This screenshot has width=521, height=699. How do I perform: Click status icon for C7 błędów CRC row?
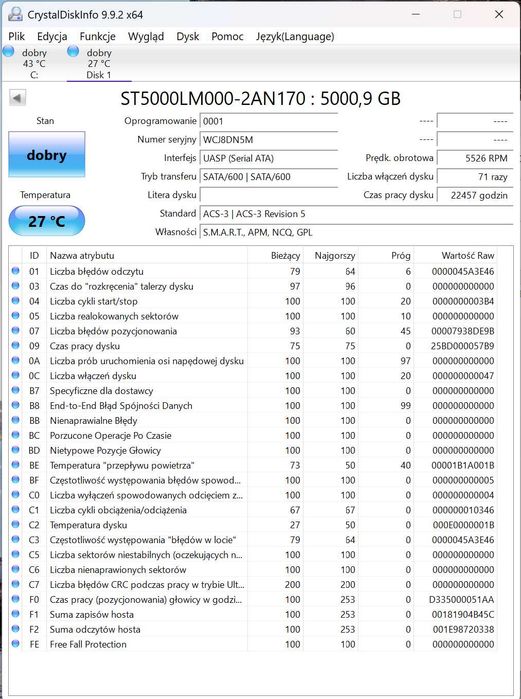(16, 584)
